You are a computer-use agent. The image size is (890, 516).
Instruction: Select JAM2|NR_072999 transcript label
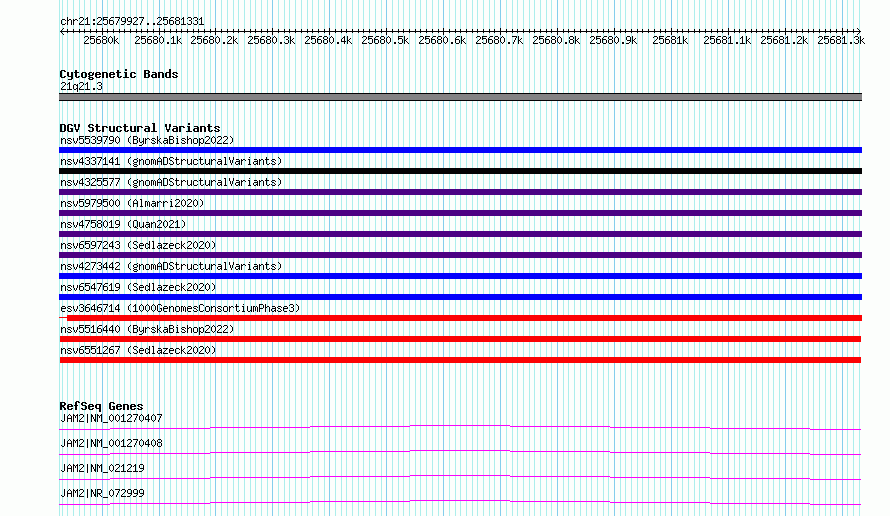pos(102,493)
